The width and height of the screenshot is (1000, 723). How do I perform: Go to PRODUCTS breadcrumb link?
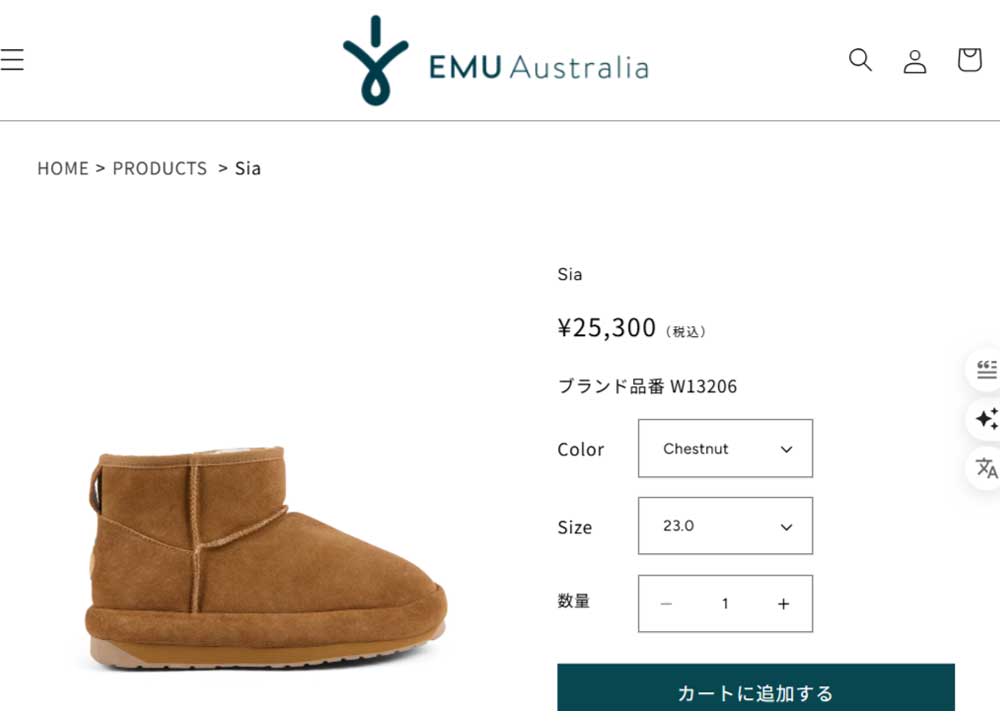click(159, 168)
